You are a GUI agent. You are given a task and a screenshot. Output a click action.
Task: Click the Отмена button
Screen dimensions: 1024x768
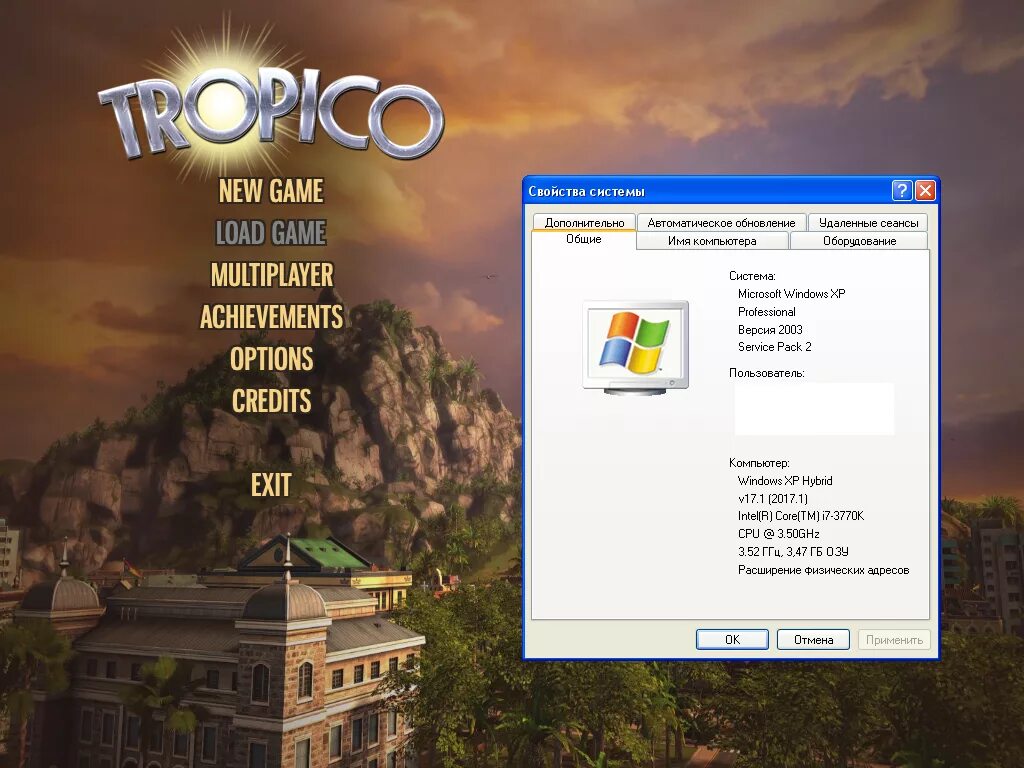point(813,639)
